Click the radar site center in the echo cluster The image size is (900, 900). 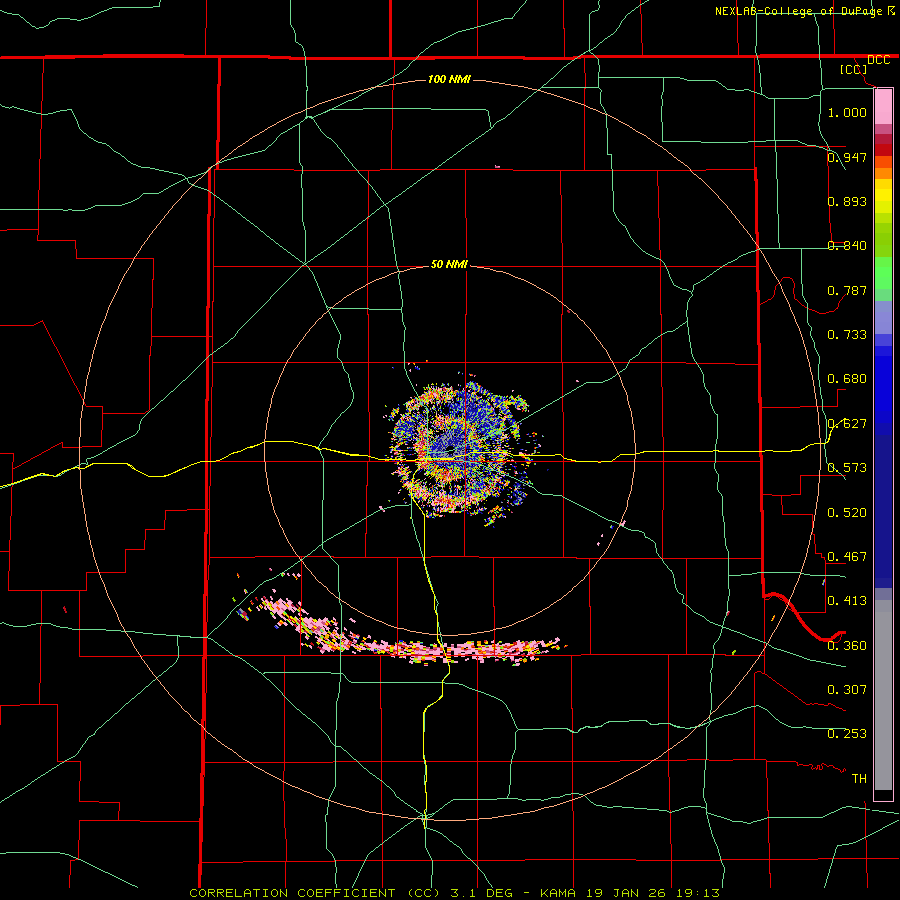[x=449, y=452]
